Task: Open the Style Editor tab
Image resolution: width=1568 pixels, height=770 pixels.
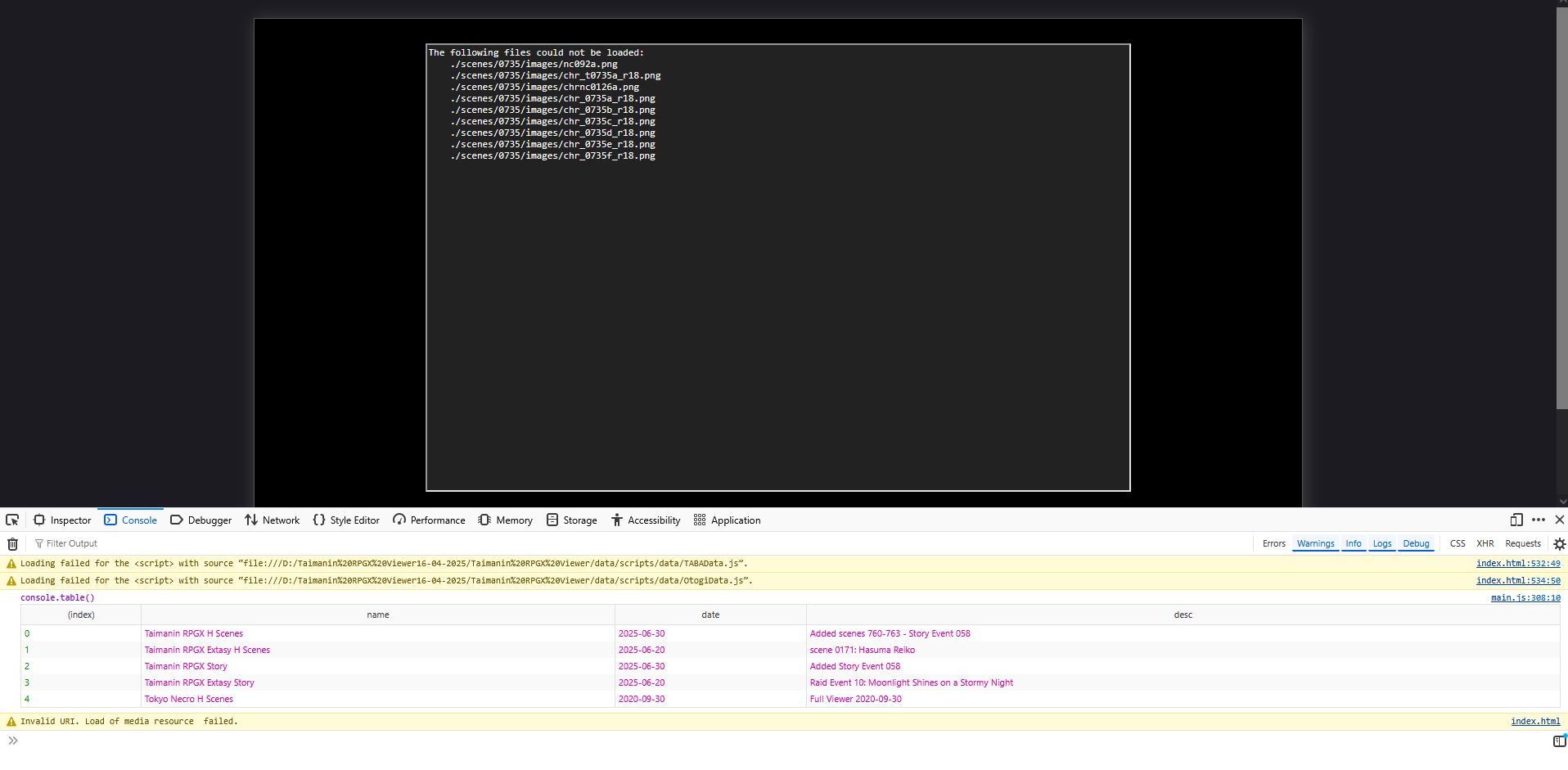Action: [x=346, y=520]
